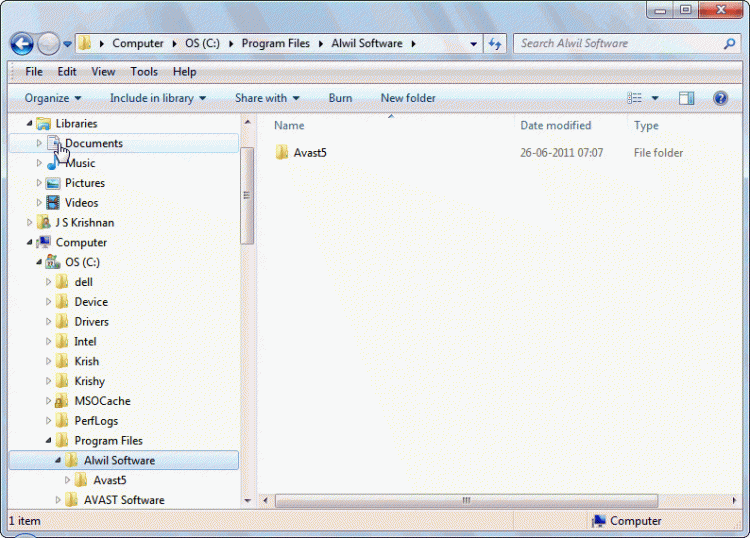The height and width of the screenshot is (538, 750).
Task: Select Libraries in navigation tree
Action: (76, 123)
